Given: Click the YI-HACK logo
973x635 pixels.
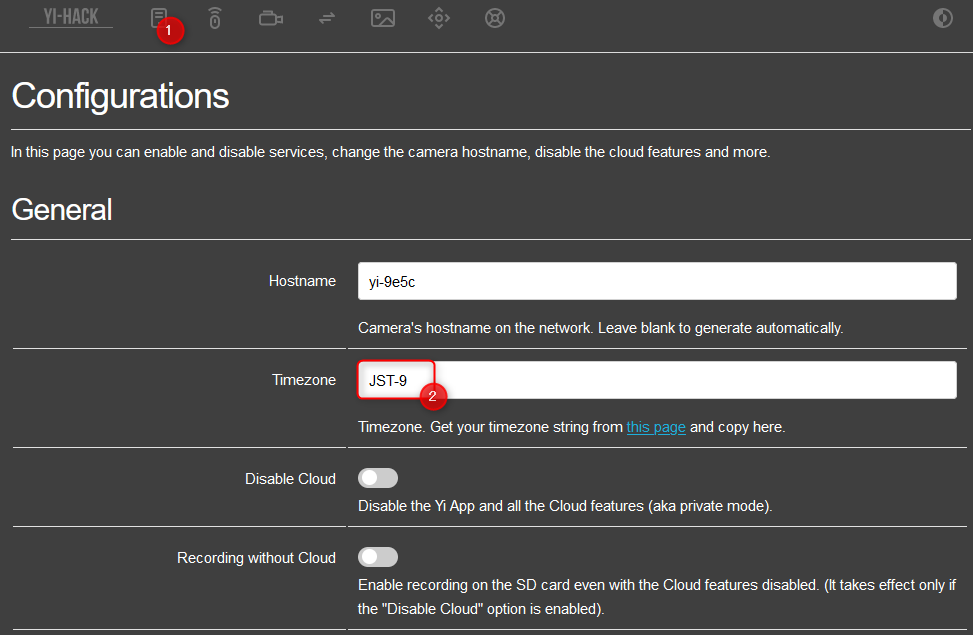Looking at the screenshot, I should click(71, 17).
